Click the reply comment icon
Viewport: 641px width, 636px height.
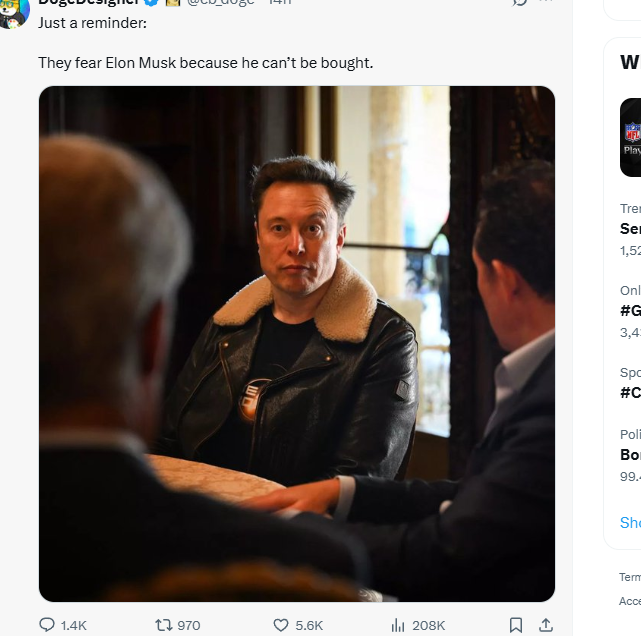pos(47,625)
